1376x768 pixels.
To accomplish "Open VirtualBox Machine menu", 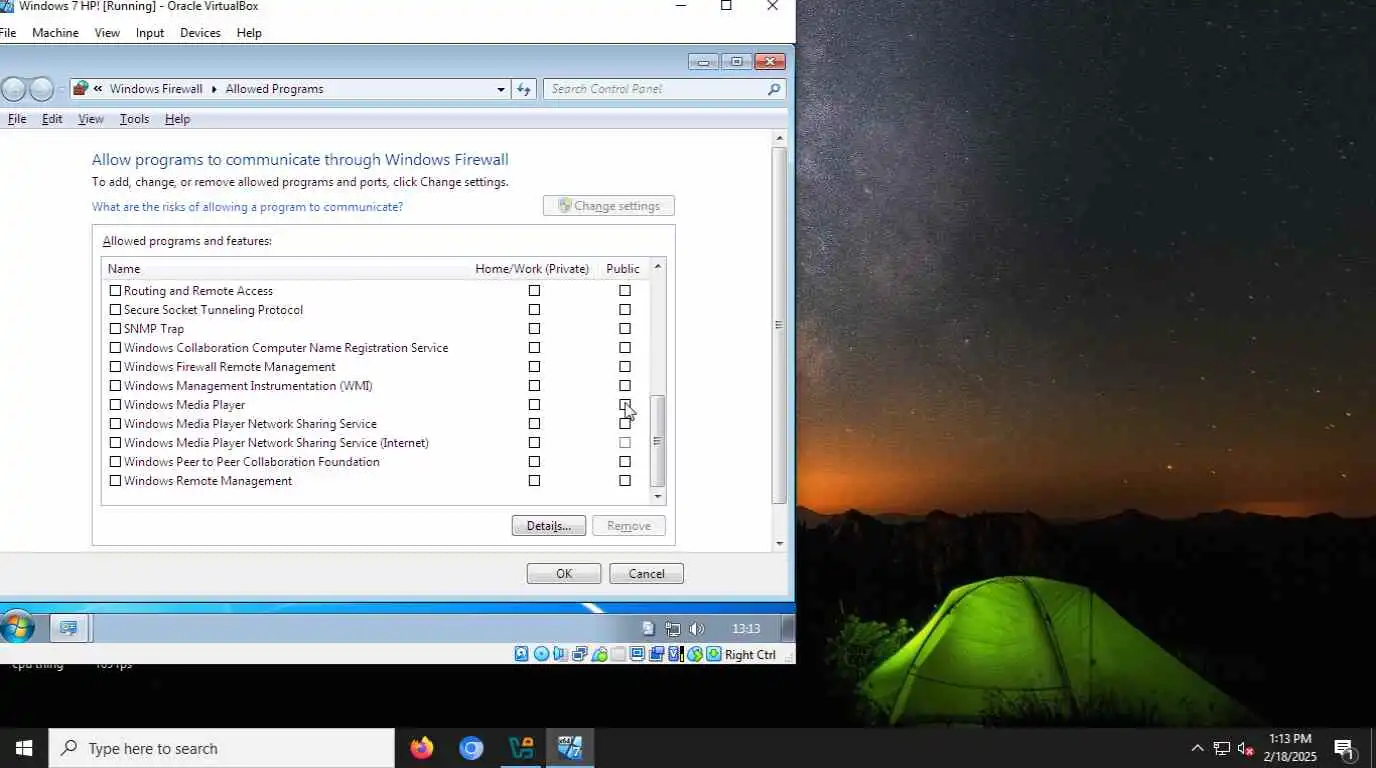I will [55, 33].
